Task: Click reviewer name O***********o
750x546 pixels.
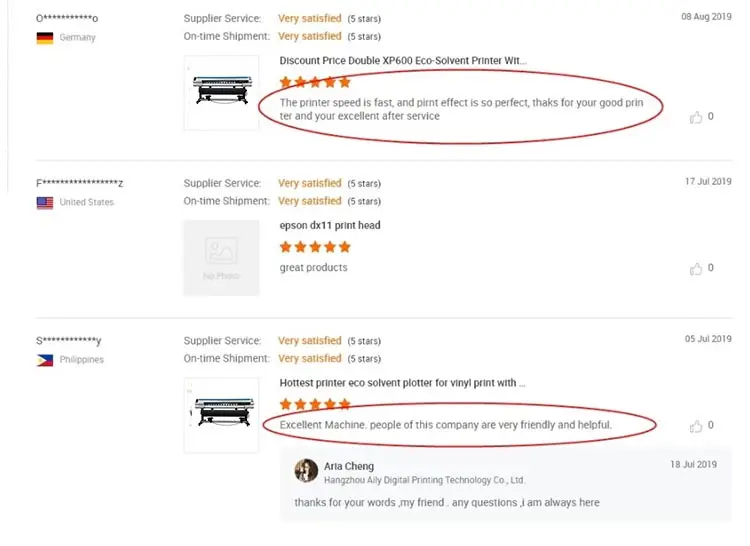Action: point(67,19)
